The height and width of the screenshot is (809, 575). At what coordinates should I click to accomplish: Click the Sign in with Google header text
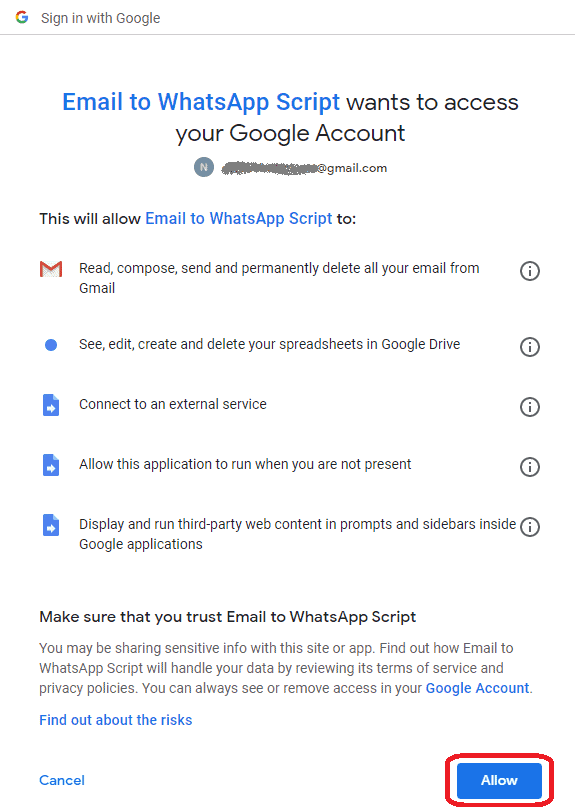point(101,18)
